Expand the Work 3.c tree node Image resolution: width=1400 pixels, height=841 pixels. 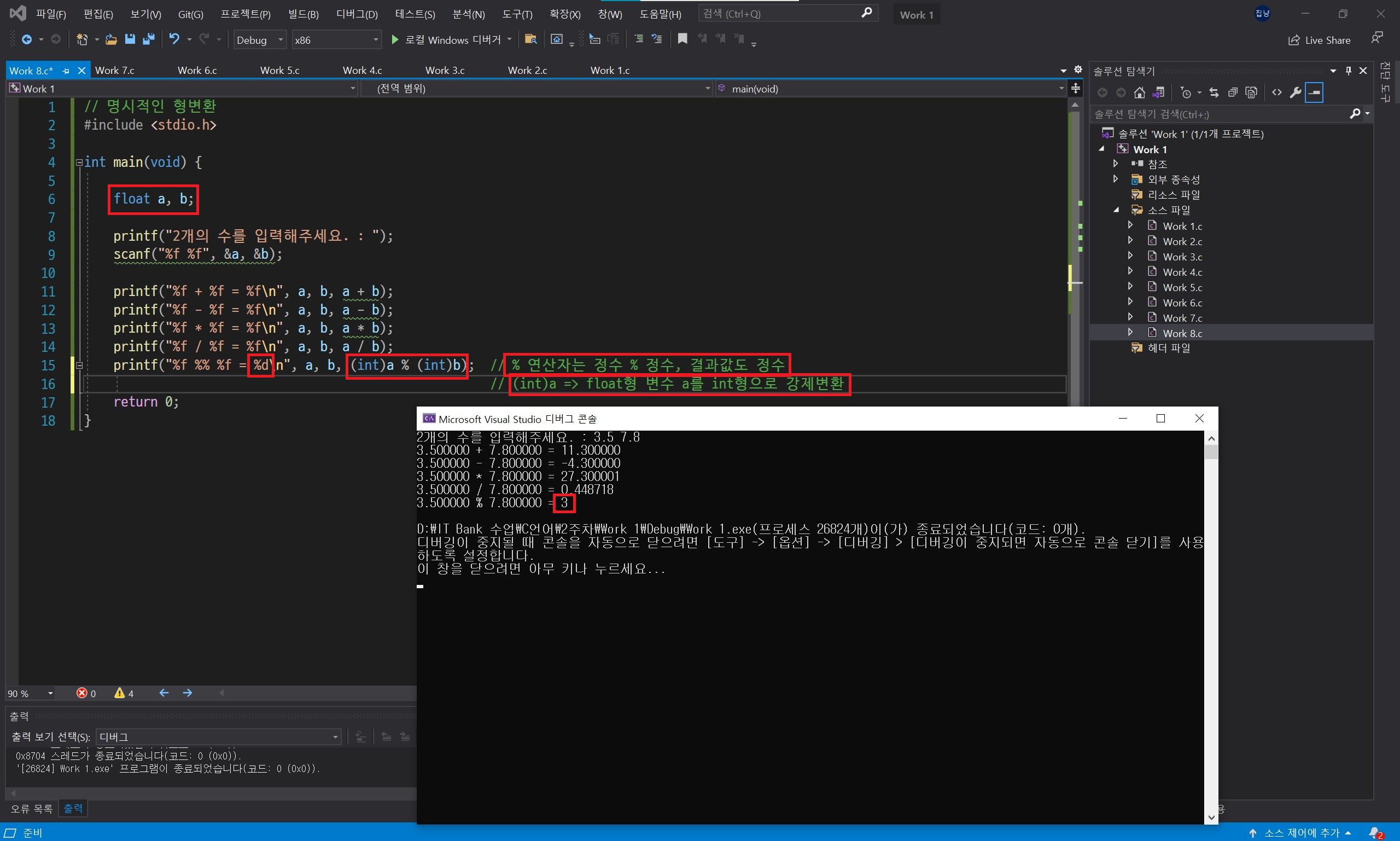pos(1130,256)
